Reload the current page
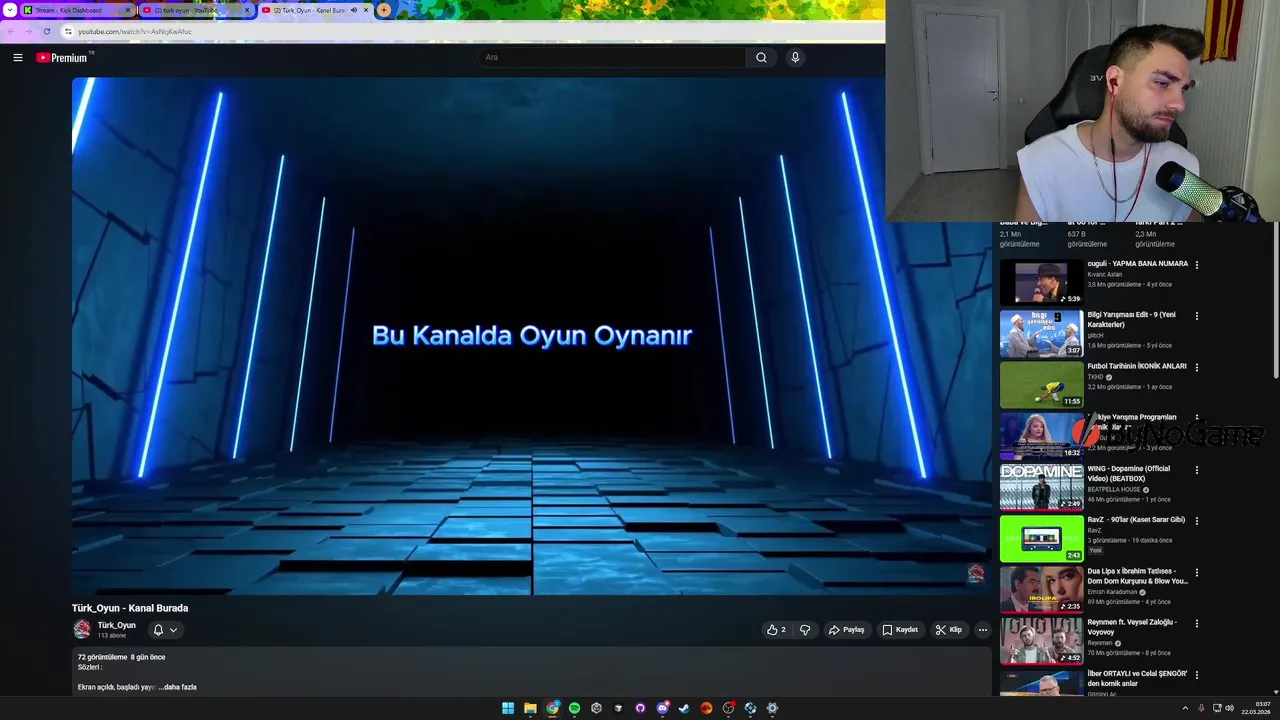This screenshot has height=720, width=1280. [46, 31]
